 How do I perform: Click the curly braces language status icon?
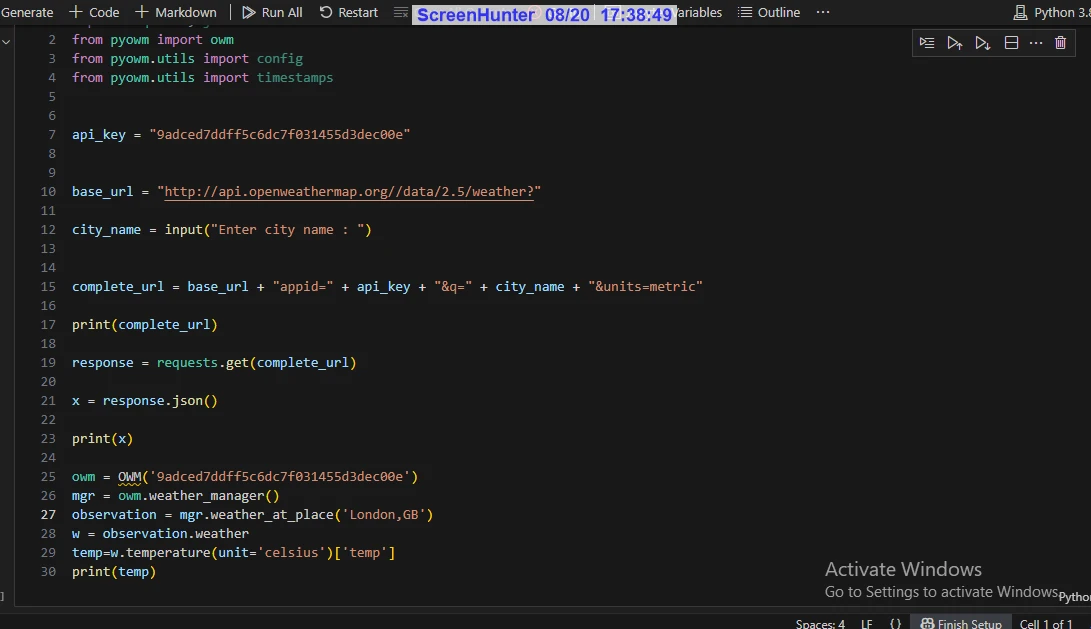(x=895, y=623)
